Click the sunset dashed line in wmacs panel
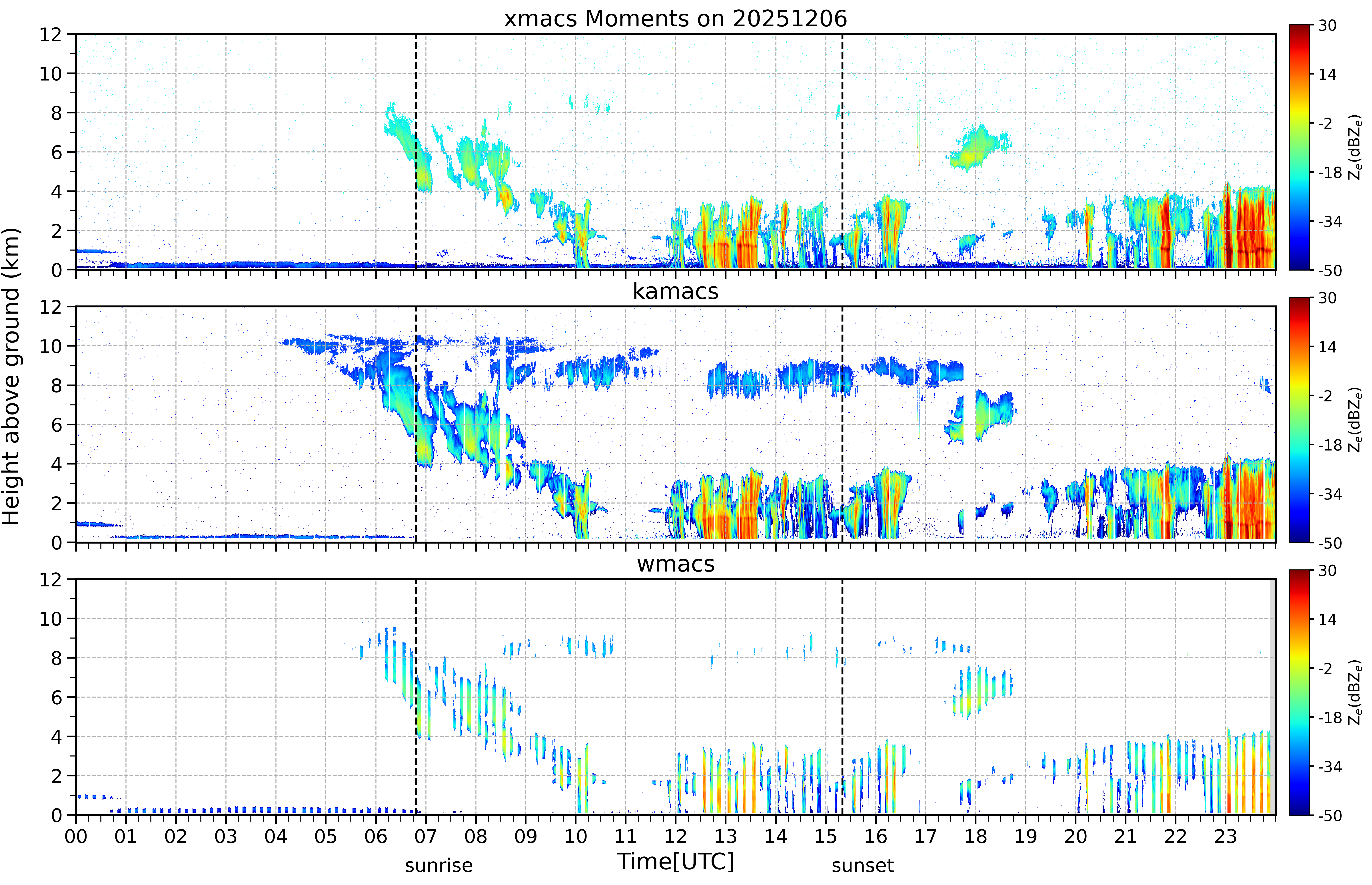The height and width of the screenshot is (885, 1372). click(843, 697)
